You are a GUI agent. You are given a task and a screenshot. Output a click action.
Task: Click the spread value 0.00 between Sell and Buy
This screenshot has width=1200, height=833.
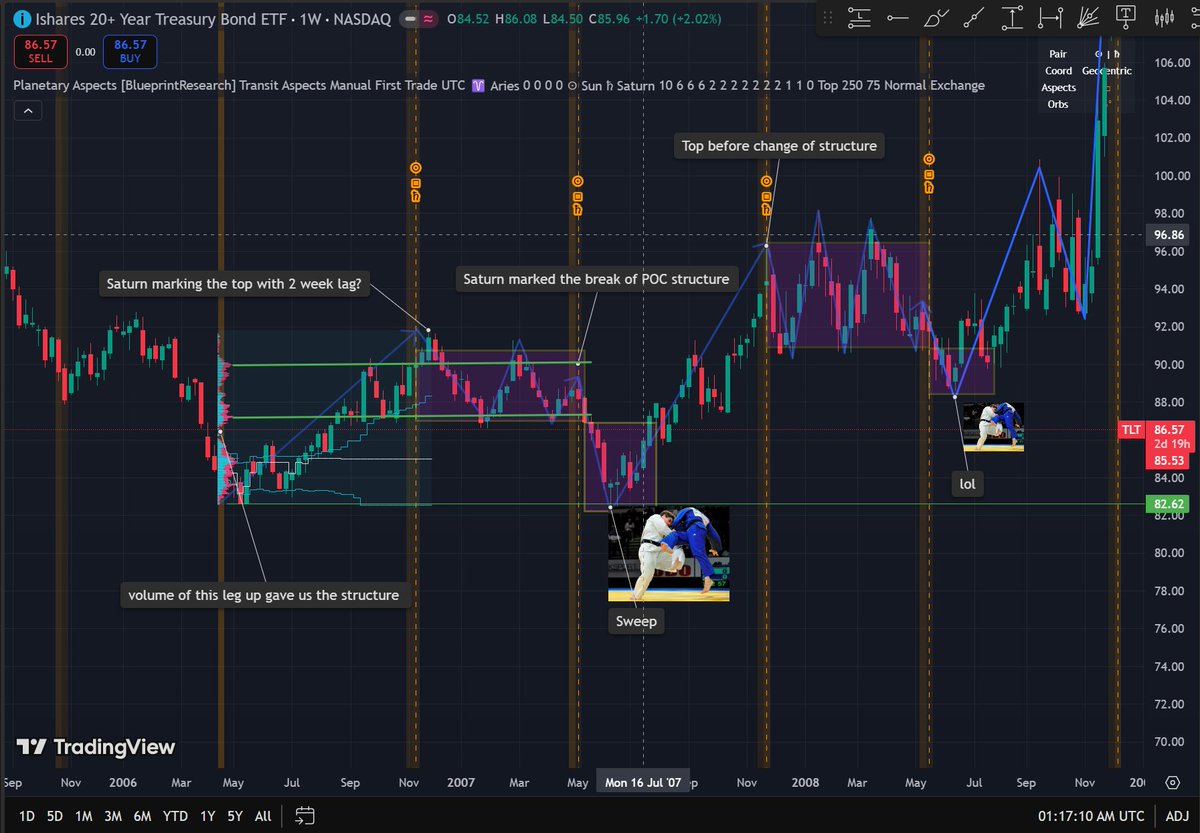pos(85,52)
